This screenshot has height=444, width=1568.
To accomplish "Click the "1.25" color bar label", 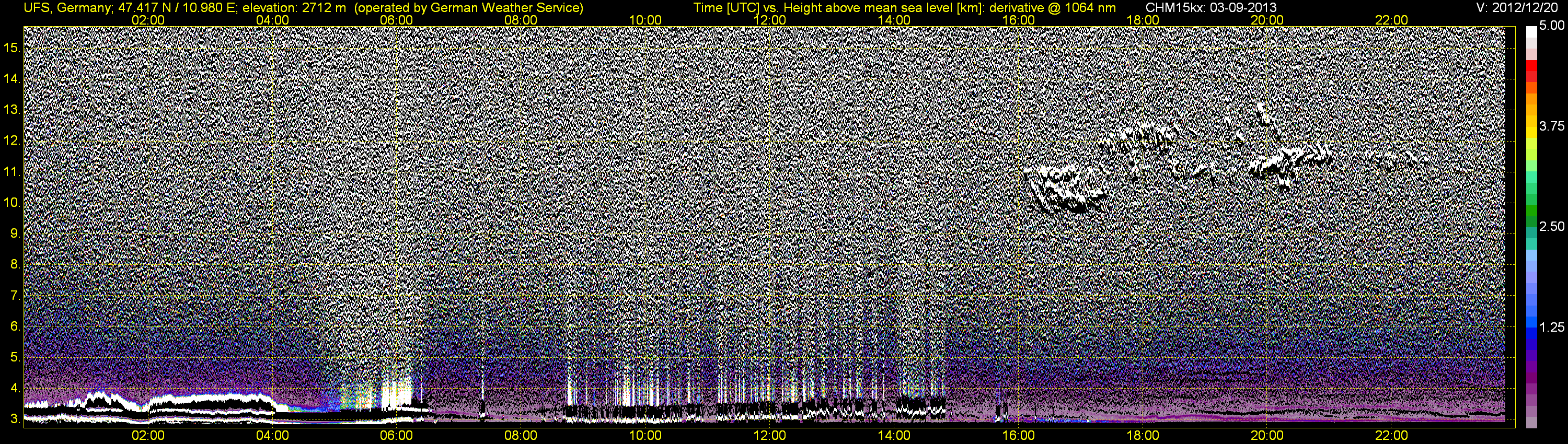I will 1552,327.
